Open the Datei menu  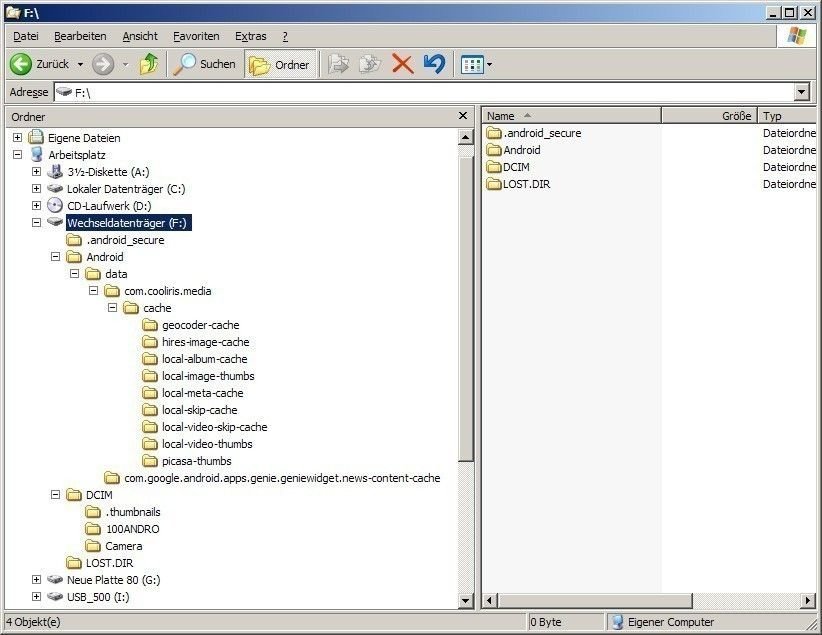[x=26, y=36]
